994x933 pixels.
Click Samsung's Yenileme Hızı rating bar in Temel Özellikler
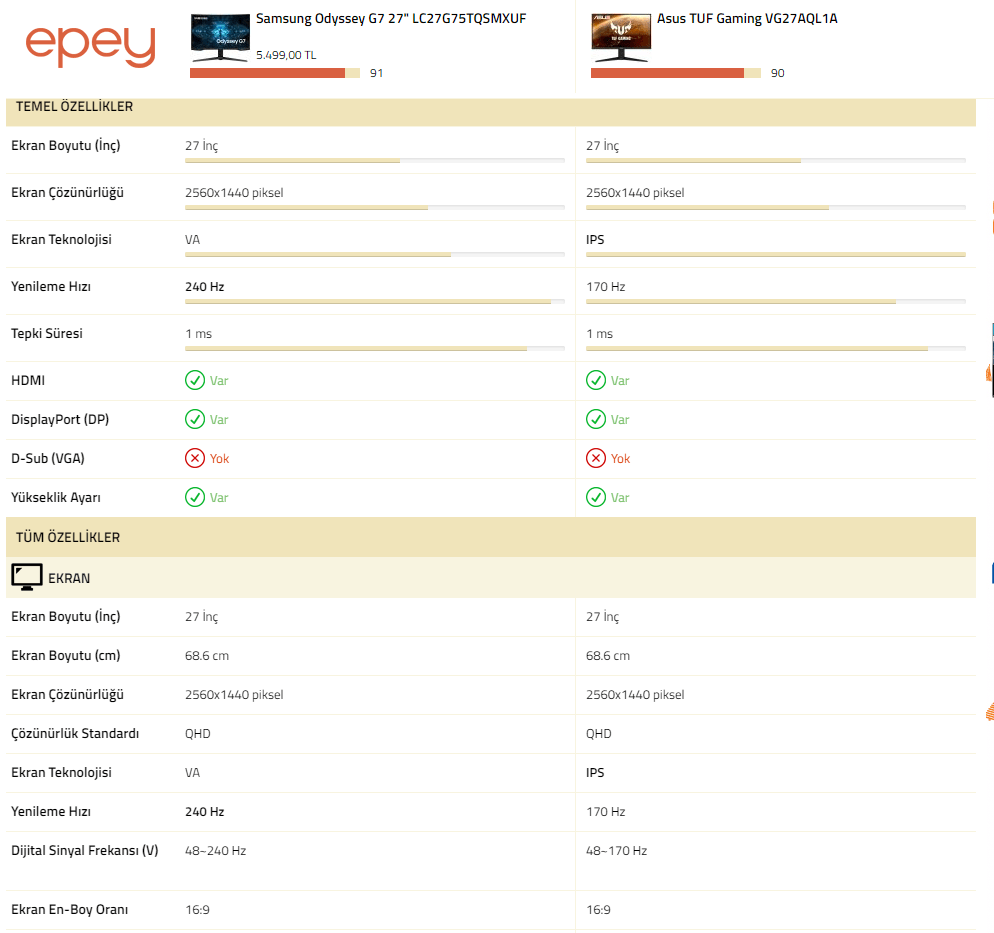[x=375, y=302]
